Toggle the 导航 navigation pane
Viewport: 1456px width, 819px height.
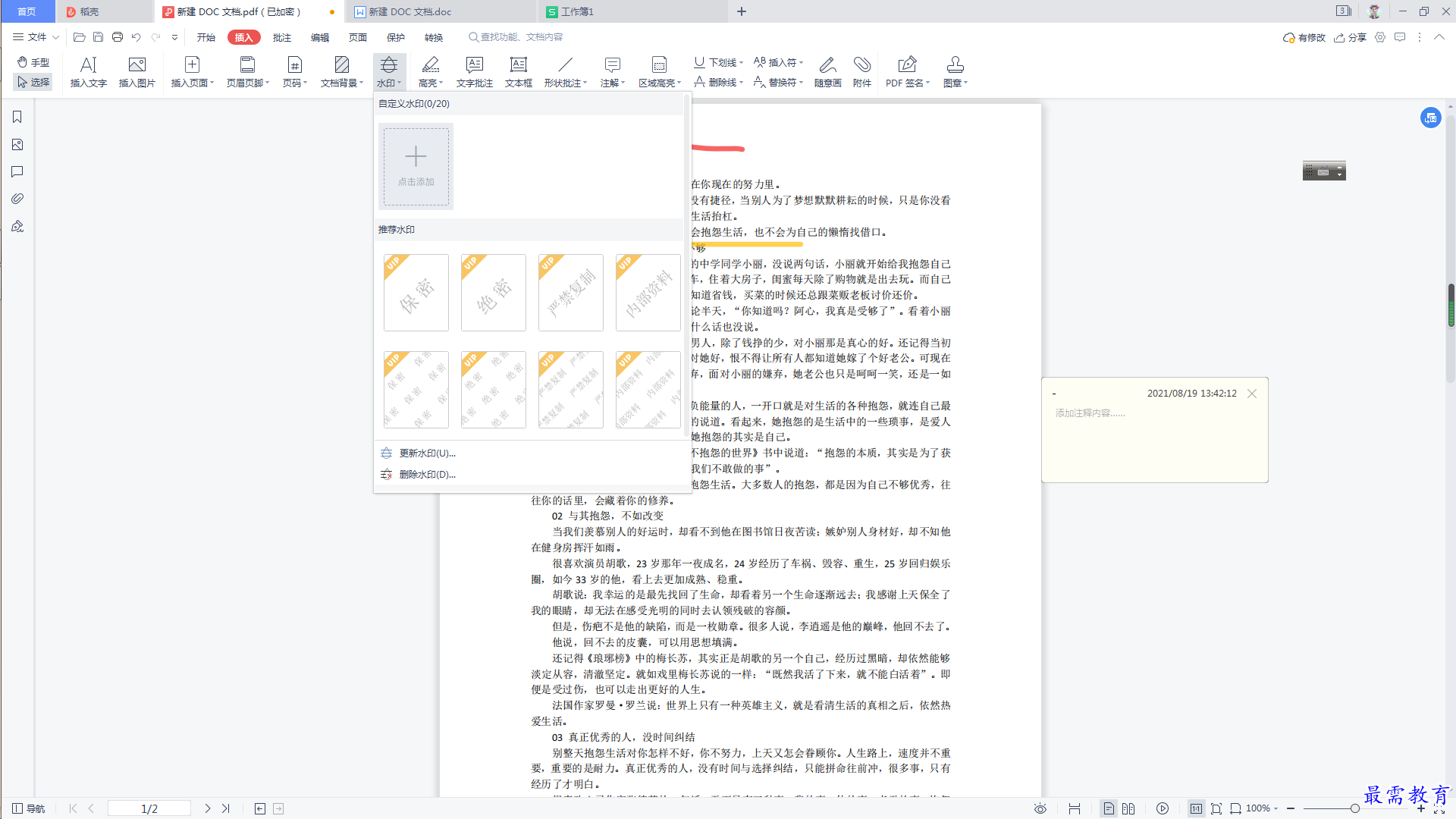(x=28, y=808)
